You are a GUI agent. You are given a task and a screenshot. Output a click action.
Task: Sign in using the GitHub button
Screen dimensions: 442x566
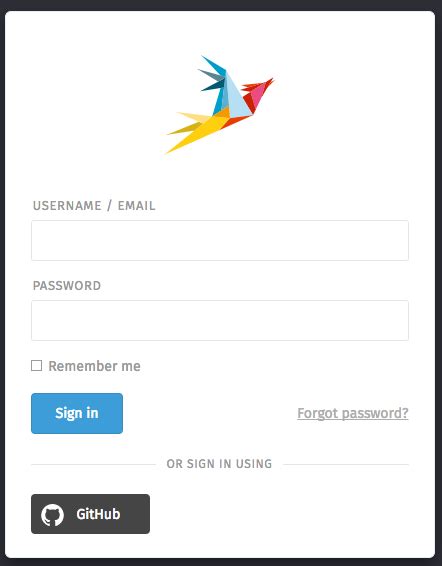pyautogui.click(x=90, y=514)
